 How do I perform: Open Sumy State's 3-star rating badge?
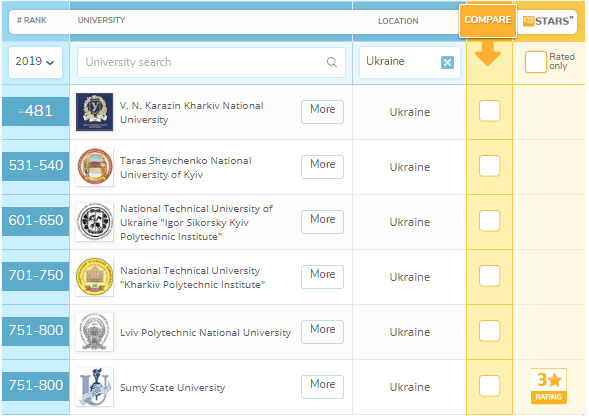point(548,386)
